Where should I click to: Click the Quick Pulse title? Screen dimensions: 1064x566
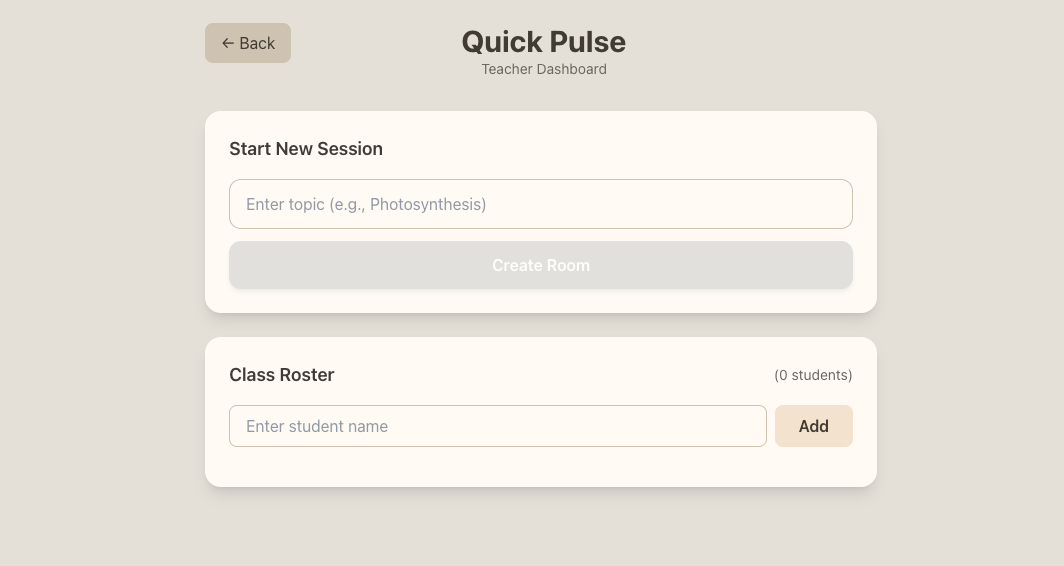point(543,42)
